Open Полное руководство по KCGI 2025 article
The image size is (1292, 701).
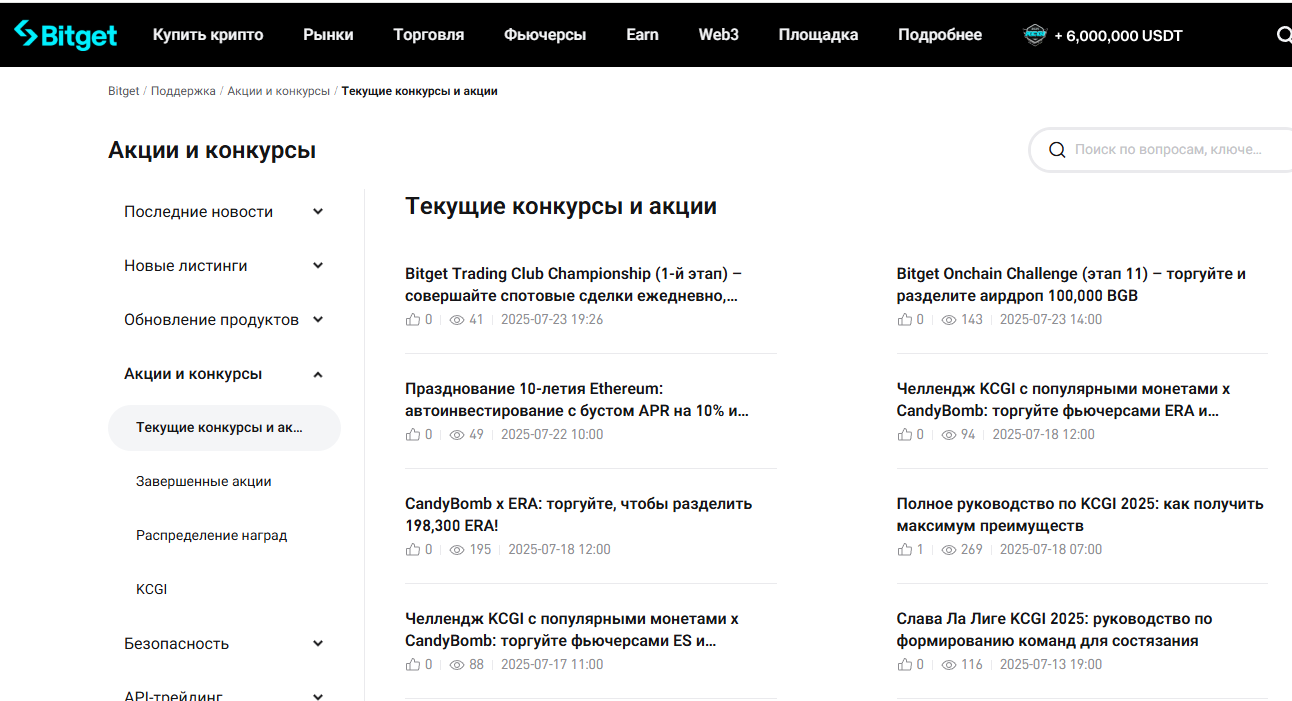click(x=1080, y=515)
